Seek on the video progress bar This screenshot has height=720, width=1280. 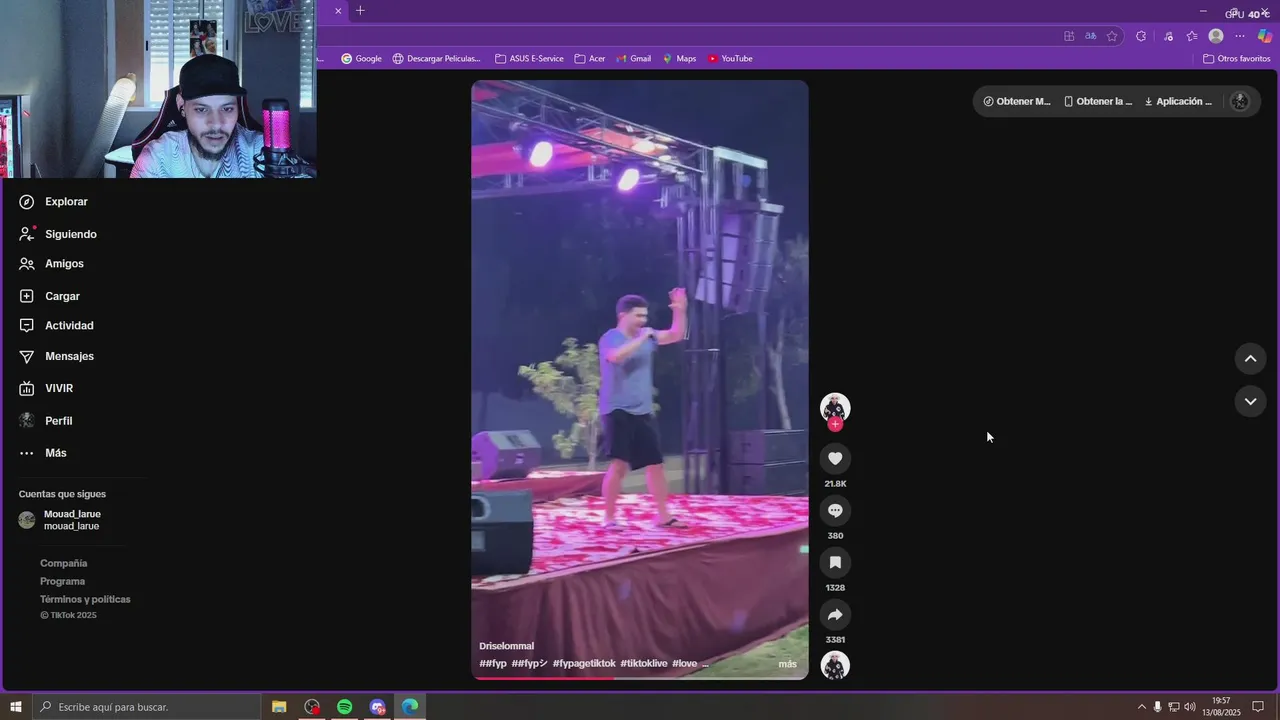pyautogui.click(x=640, y=678)
